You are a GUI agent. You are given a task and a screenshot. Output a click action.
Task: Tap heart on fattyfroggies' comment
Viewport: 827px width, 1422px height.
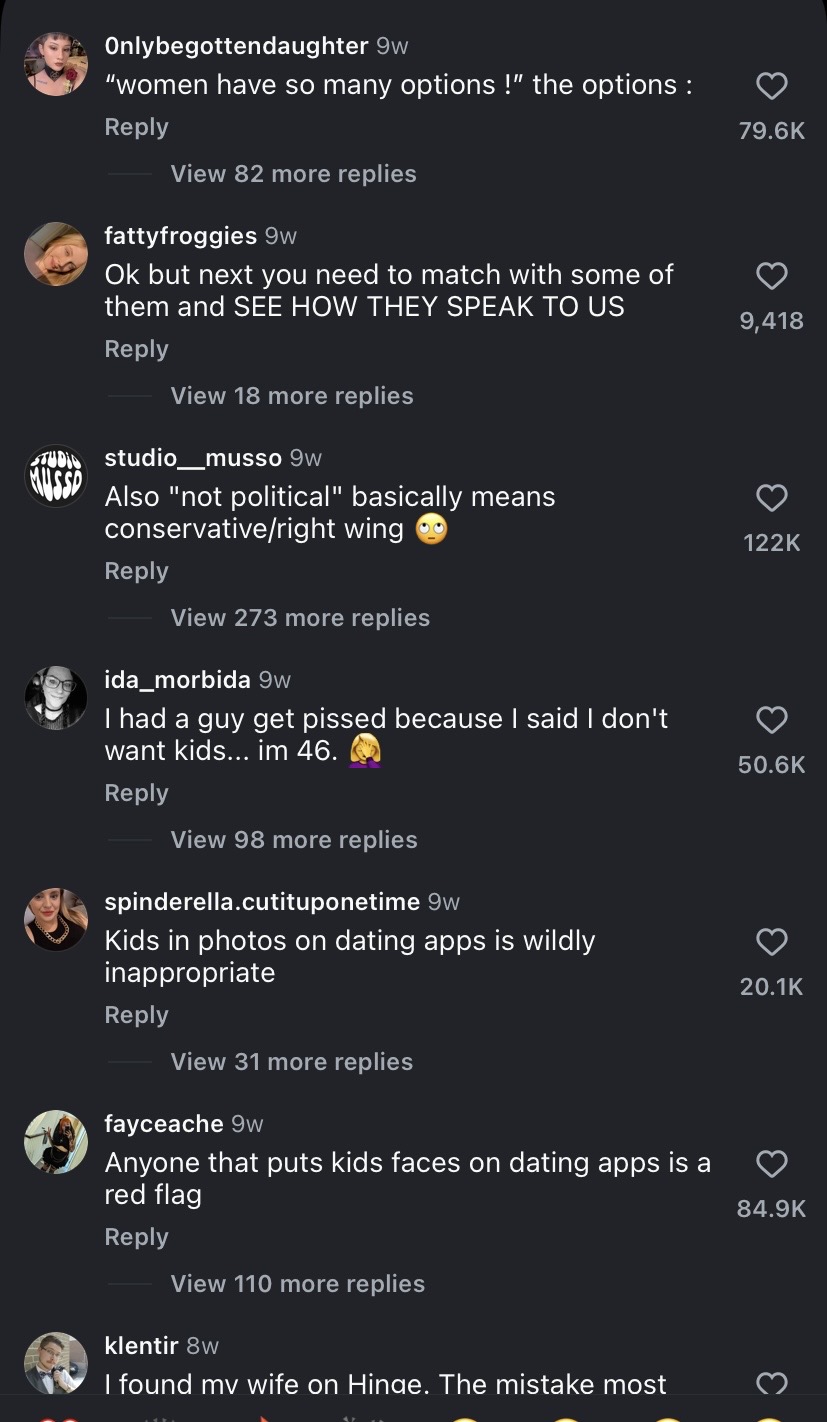click(771, 276)
